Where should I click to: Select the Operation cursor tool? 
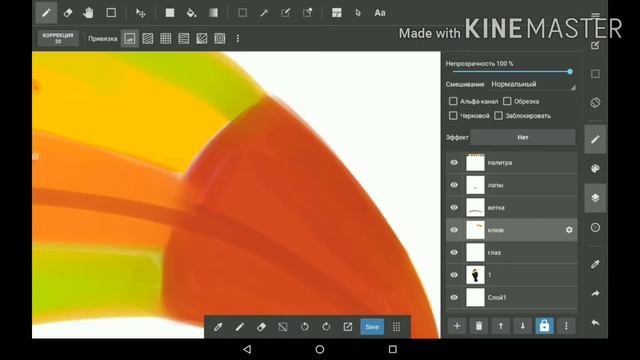pyautogui.click(x=358, y=13)
